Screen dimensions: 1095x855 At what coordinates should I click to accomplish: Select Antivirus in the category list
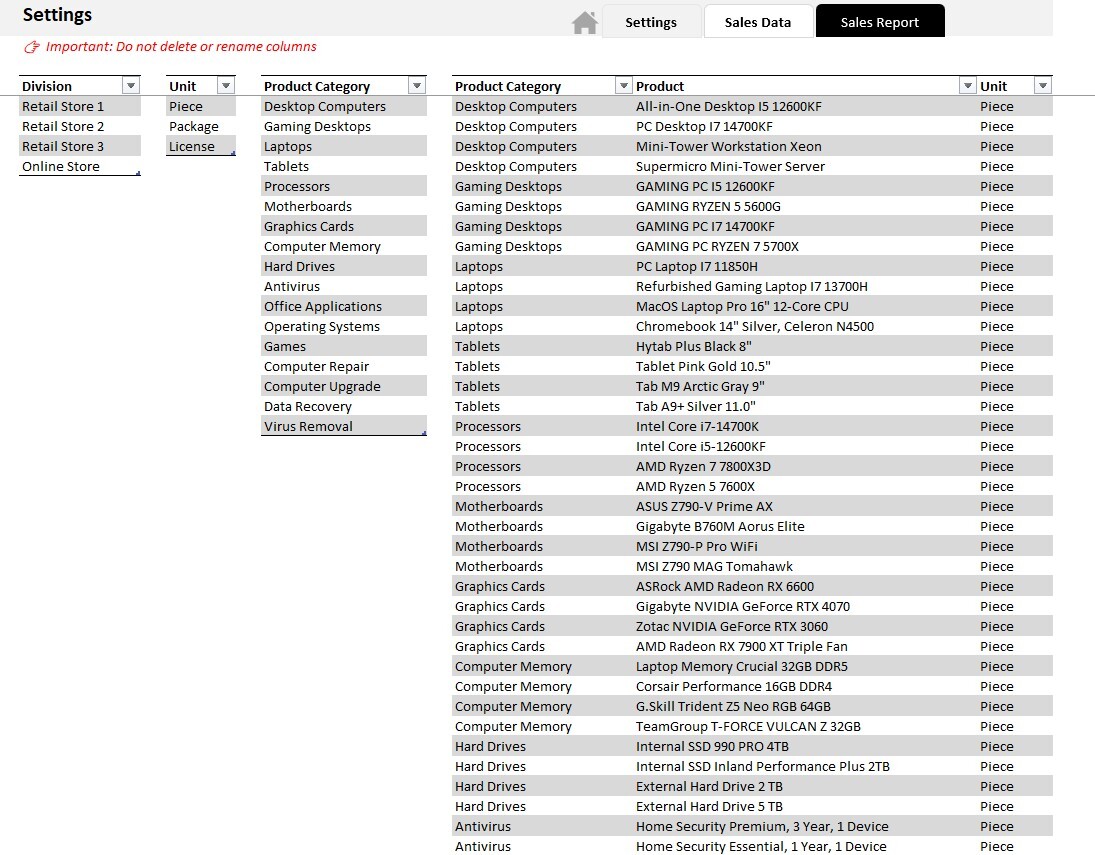tap(344, 286)
